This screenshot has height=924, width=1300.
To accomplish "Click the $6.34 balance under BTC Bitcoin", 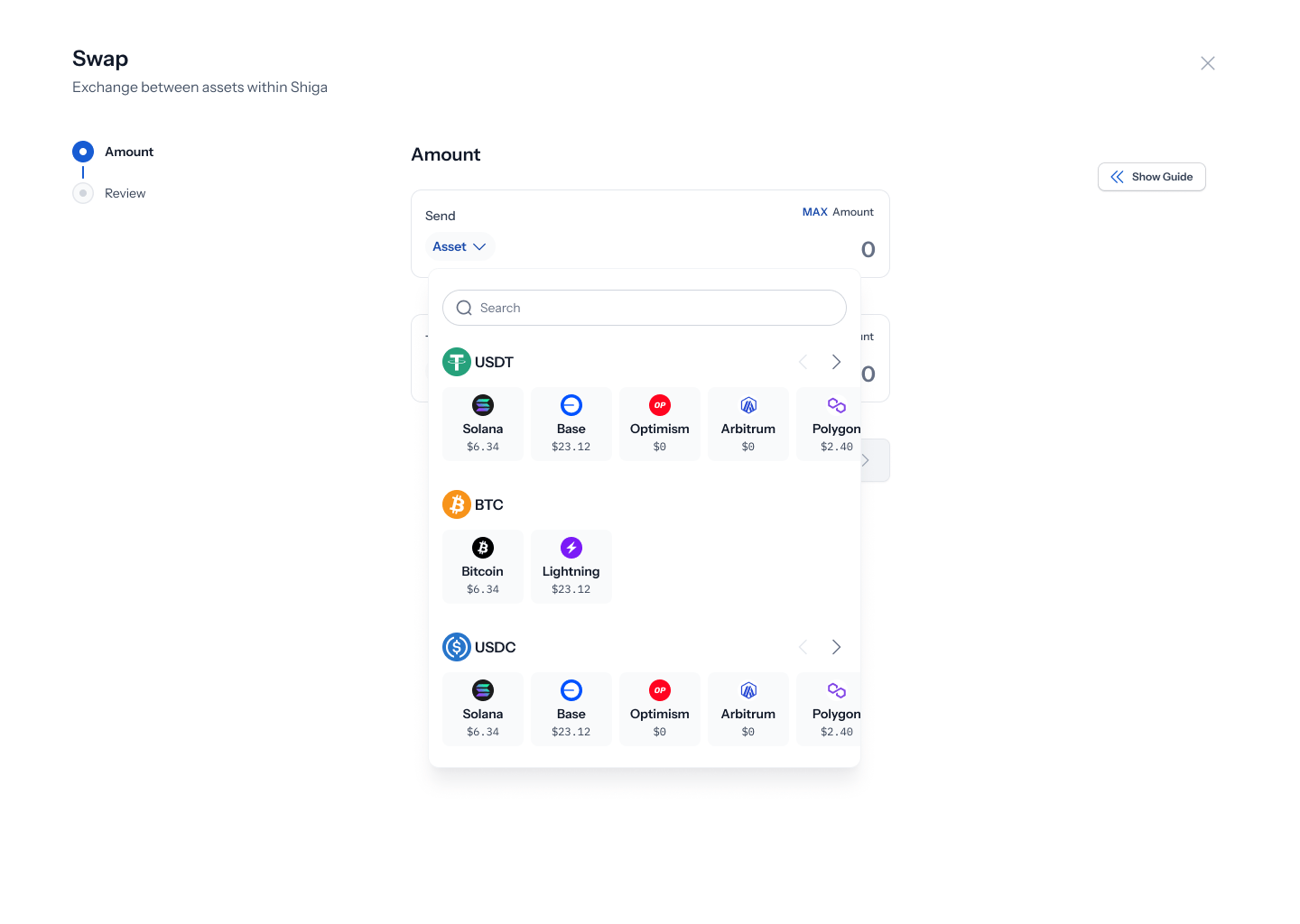I will point(483,589).
